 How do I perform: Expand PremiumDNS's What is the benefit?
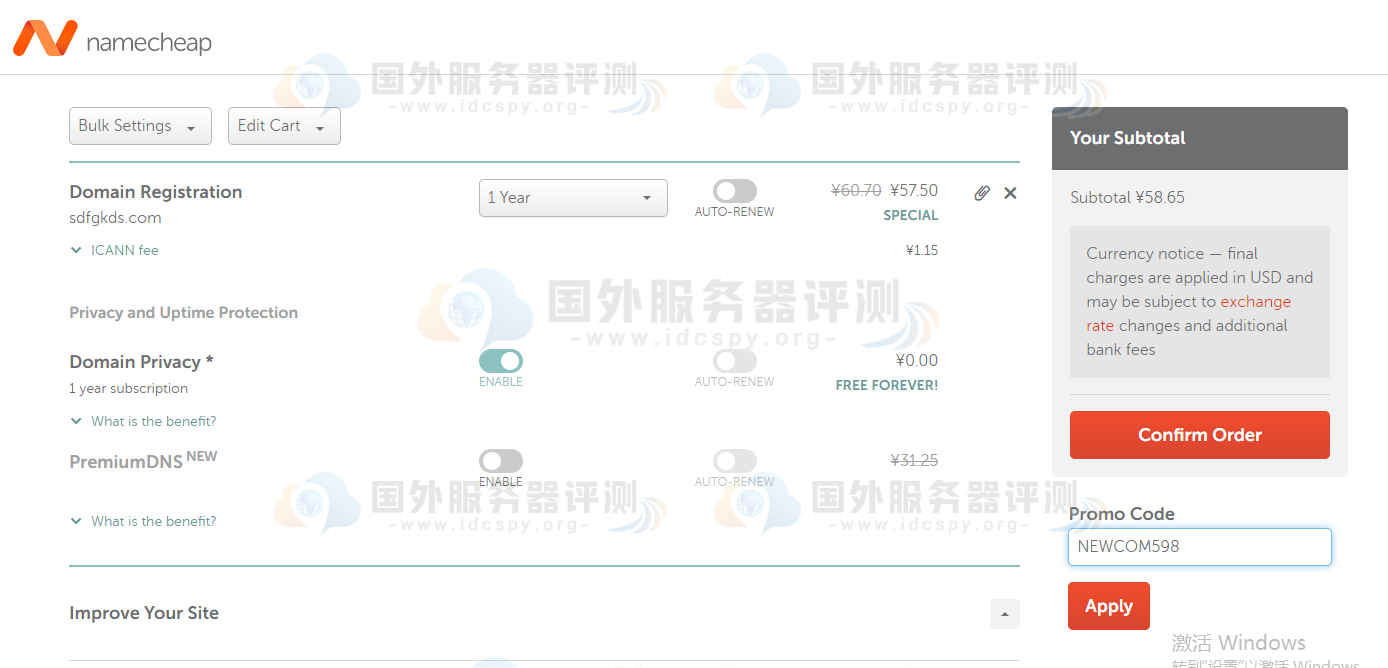(x=143, y=521)
